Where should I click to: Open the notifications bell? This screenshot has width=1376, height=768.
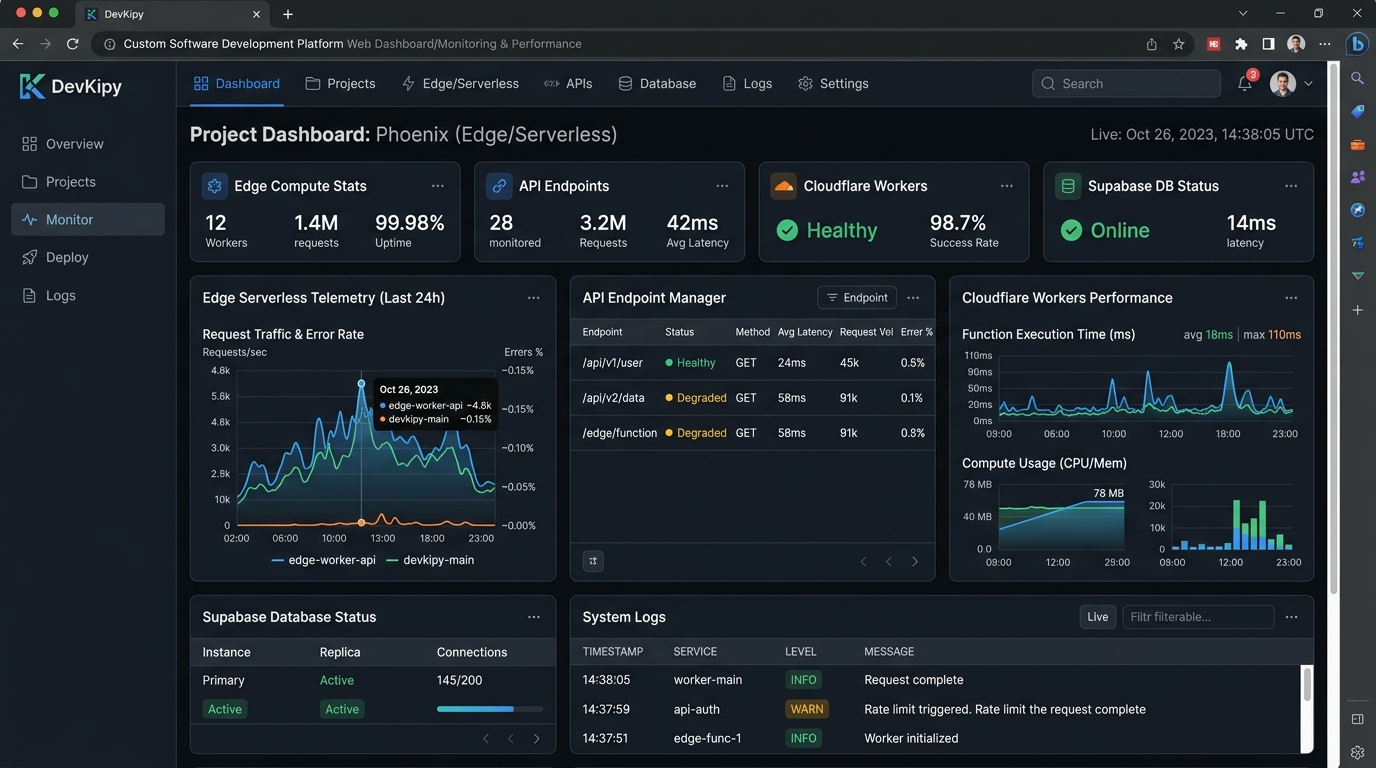(x=1245, y=83)
